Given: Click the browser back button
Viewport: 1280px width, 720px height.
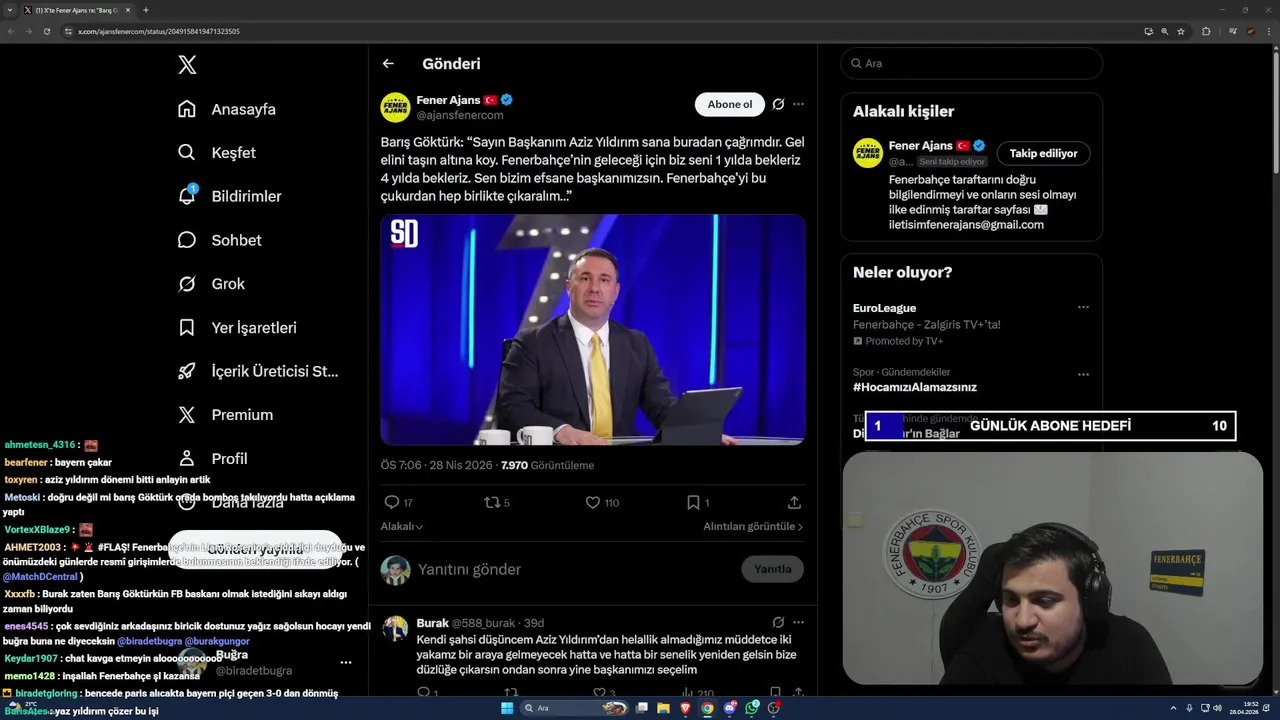Looking at the screenshot, I should click(x=11, y=31).
